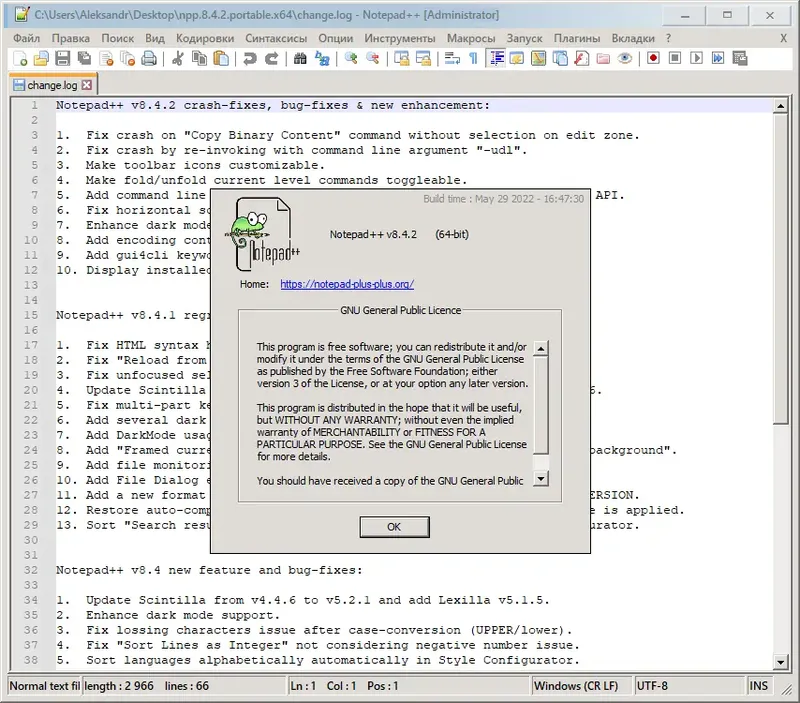Expand the Плагины menu
Viewport: 800px width, 703px height.
pos(577,38)
